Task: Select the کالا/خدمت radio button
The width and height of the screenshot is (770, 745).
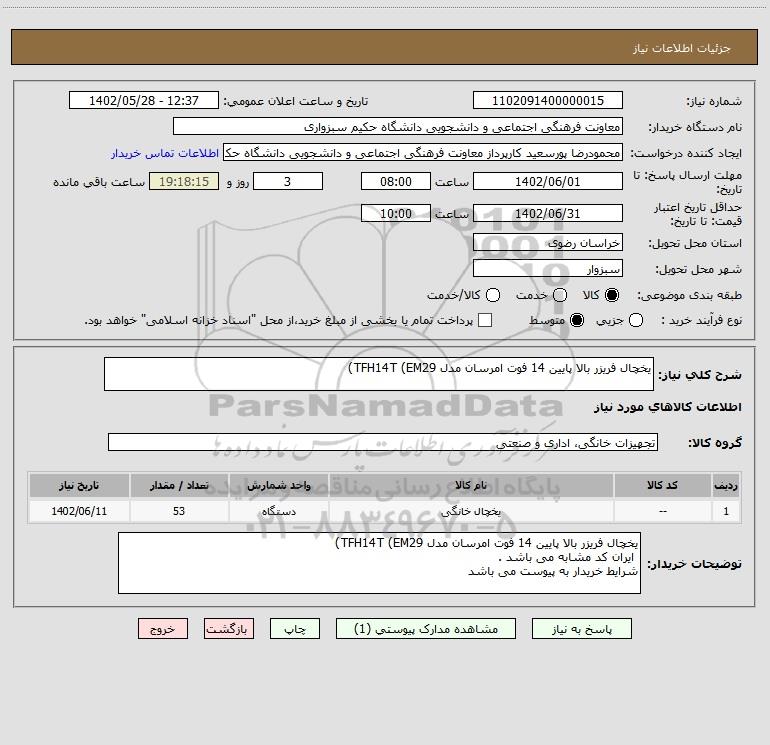Action: [x=493, y=295]
